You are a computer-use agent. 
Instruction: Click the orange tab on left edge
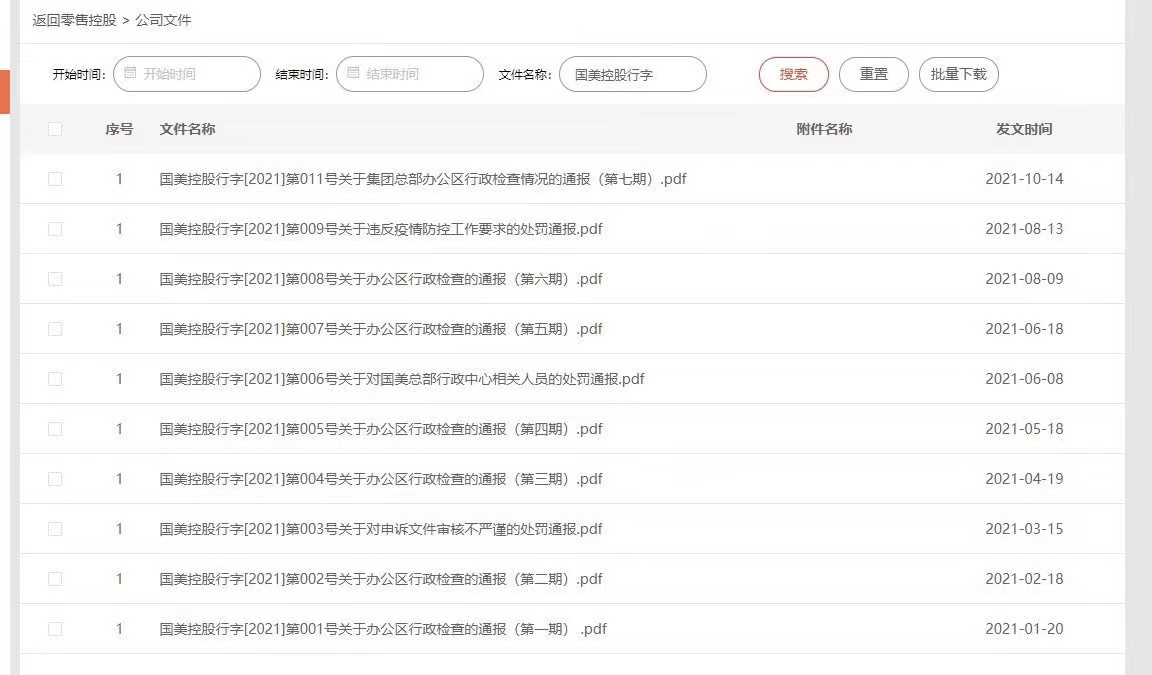[4, 92]
